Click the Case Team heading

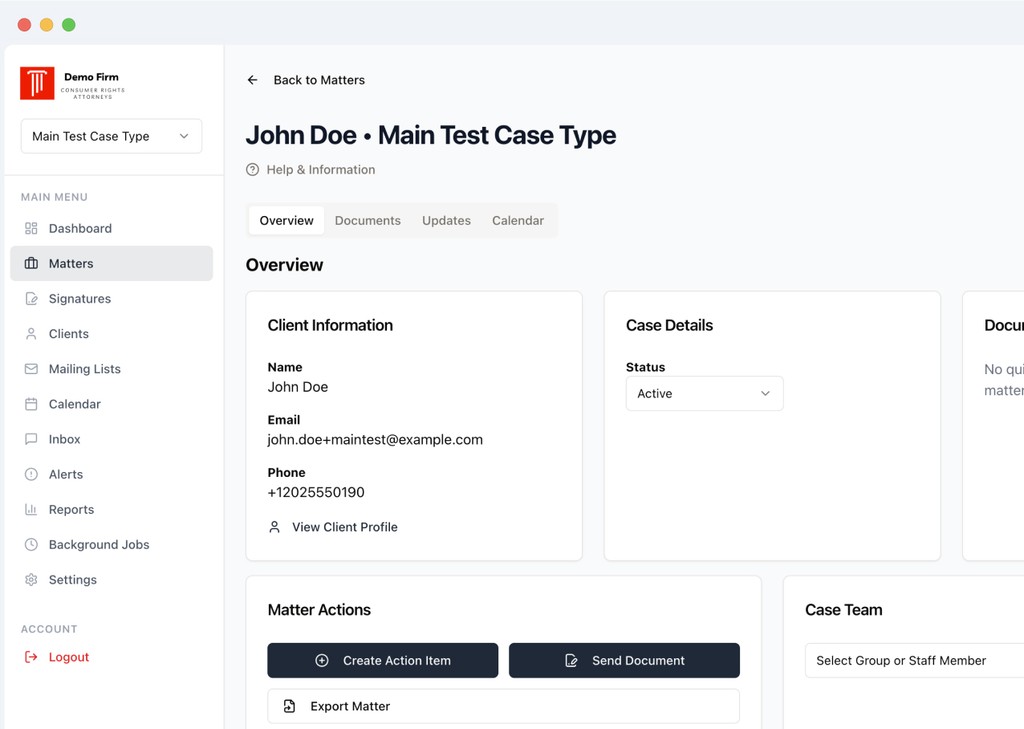[x=844, y=609]
